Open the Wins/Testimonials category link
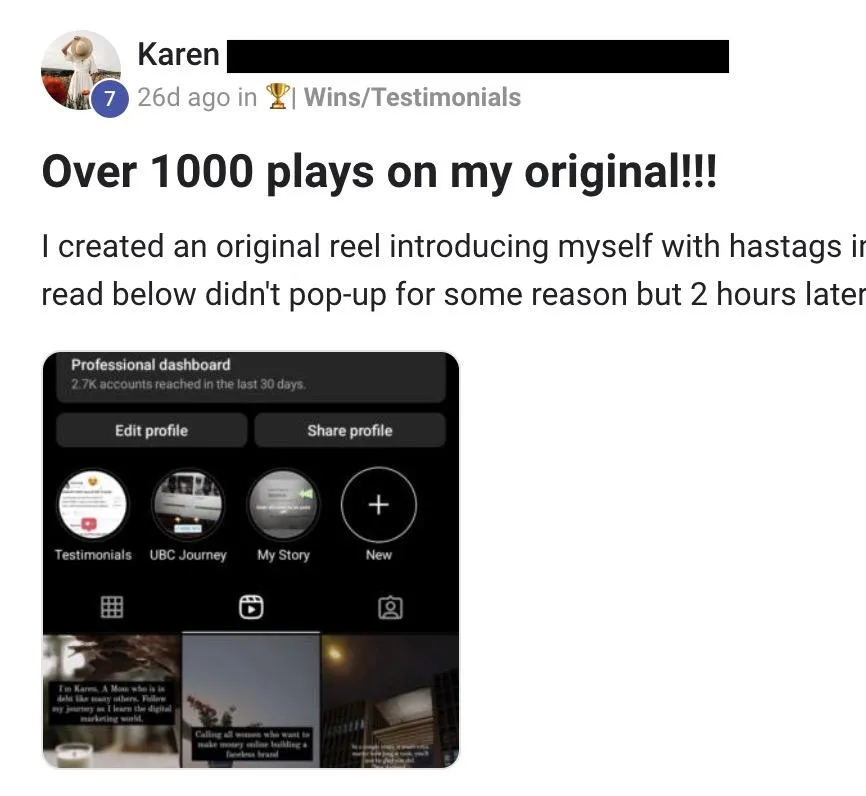The width and height of the screenshot is (866, 796). tap(412, 97)
